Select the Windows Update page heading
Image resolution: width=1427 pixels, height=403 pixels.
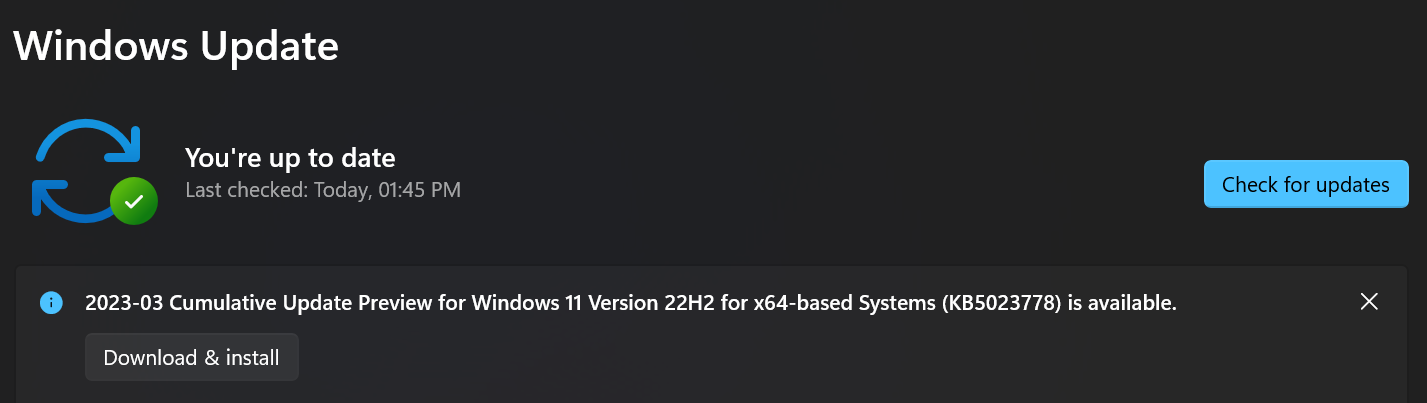[x=176, y=47]
